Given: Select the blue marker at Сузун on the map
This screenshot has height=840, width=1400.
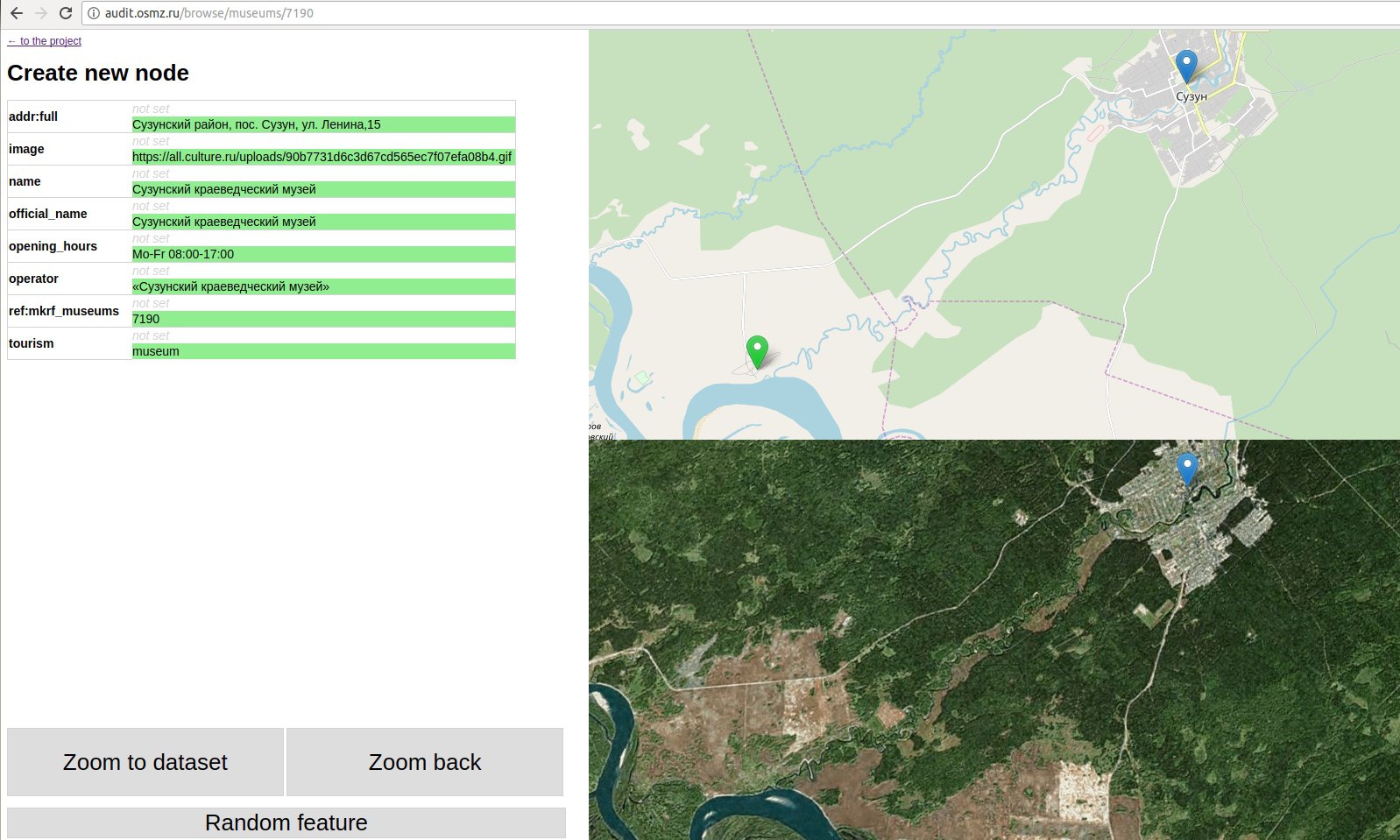Looking at the screenshot, I should [1186, 67].
